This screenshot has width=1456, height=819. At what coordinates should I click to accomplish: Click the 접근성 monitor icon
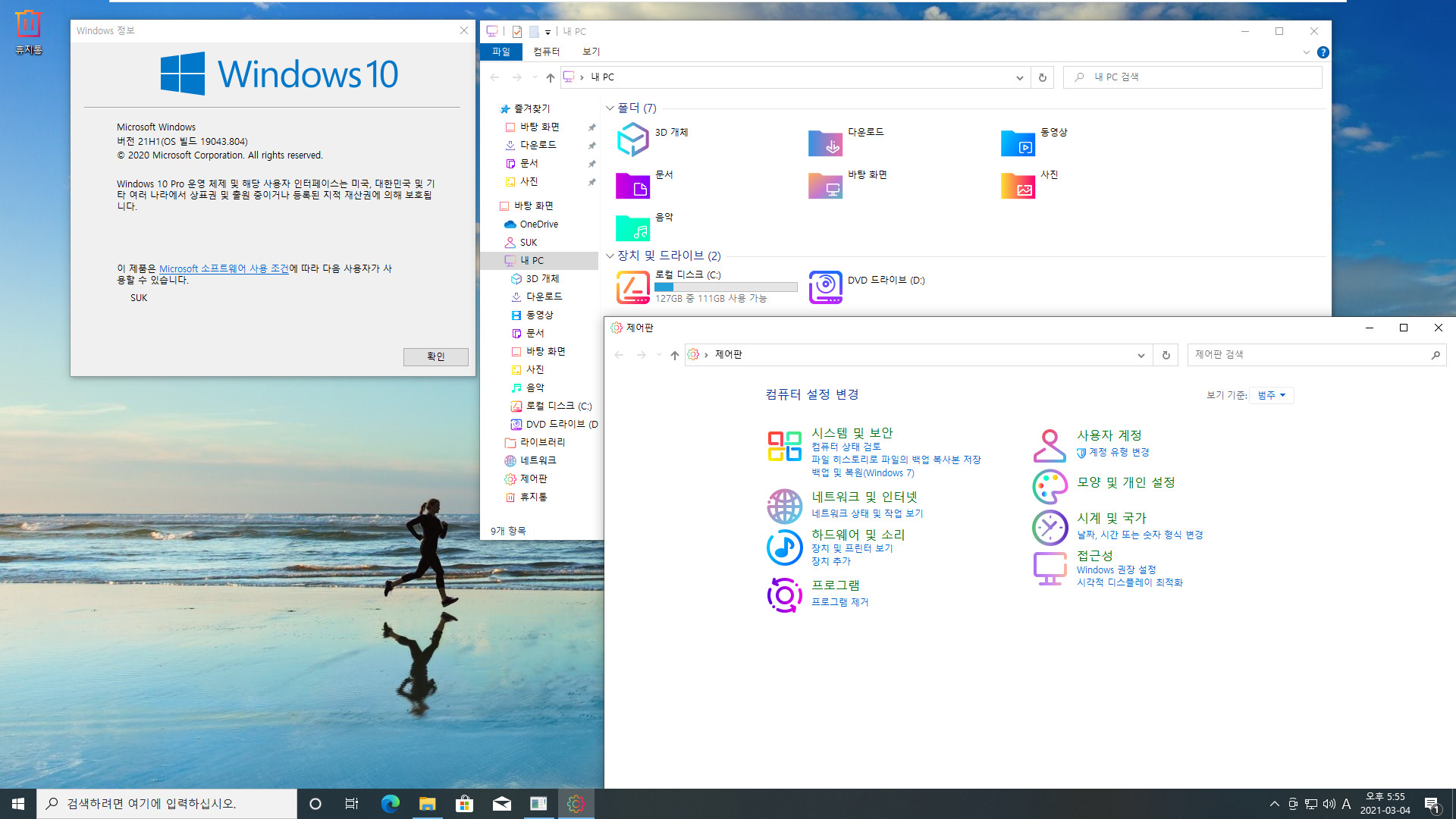coord(1050,569)
